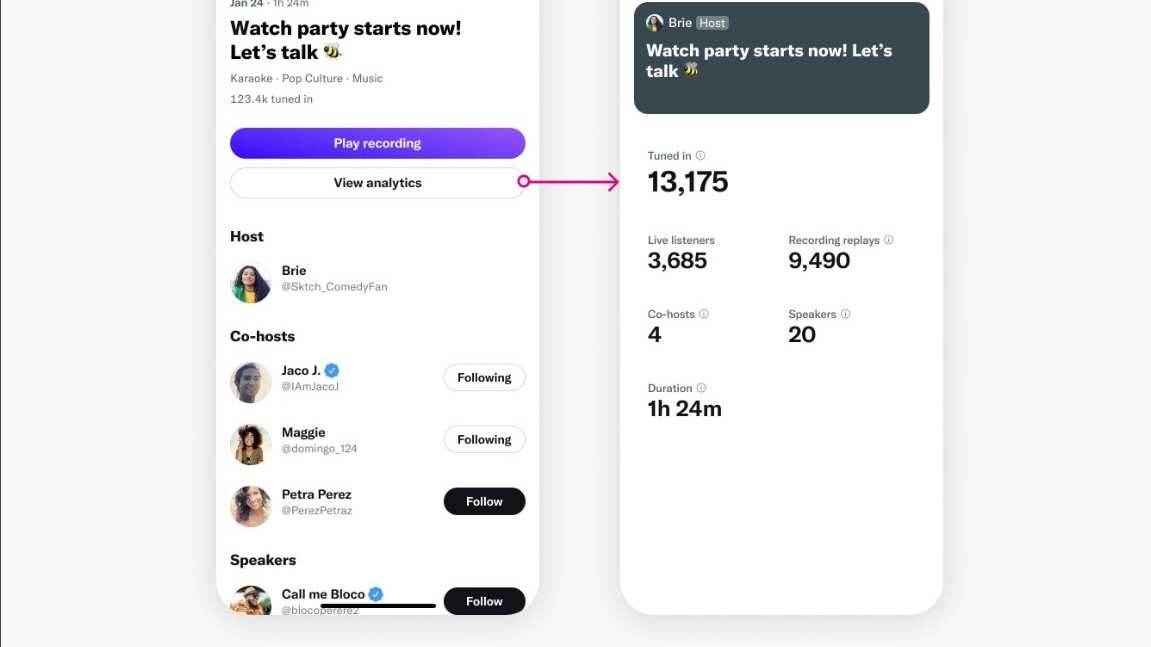Image resolution: width=1151 pixels, height=647 pixels.
Task: Click Brie's small avatar in analytics card
Action: [655, 23]
